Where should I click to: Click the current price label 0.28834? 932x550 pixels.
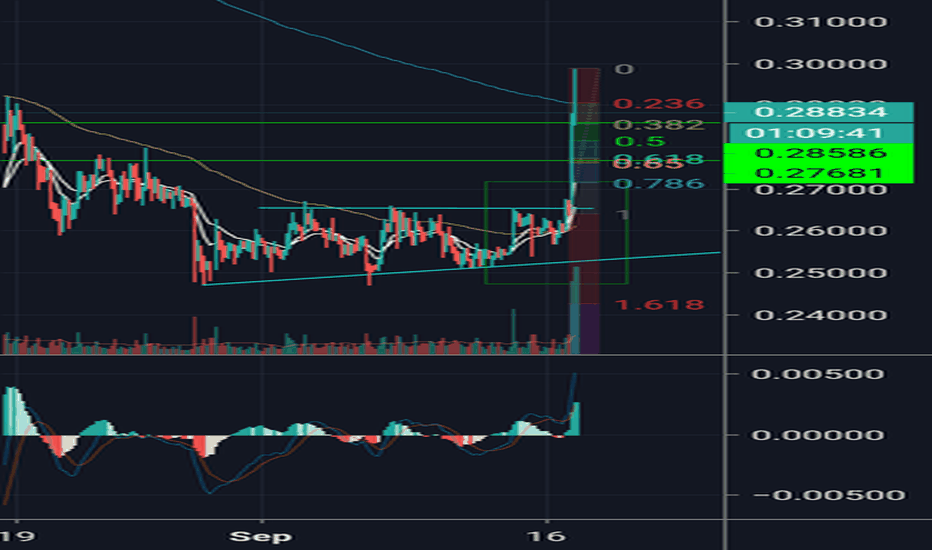coord(818,112)
